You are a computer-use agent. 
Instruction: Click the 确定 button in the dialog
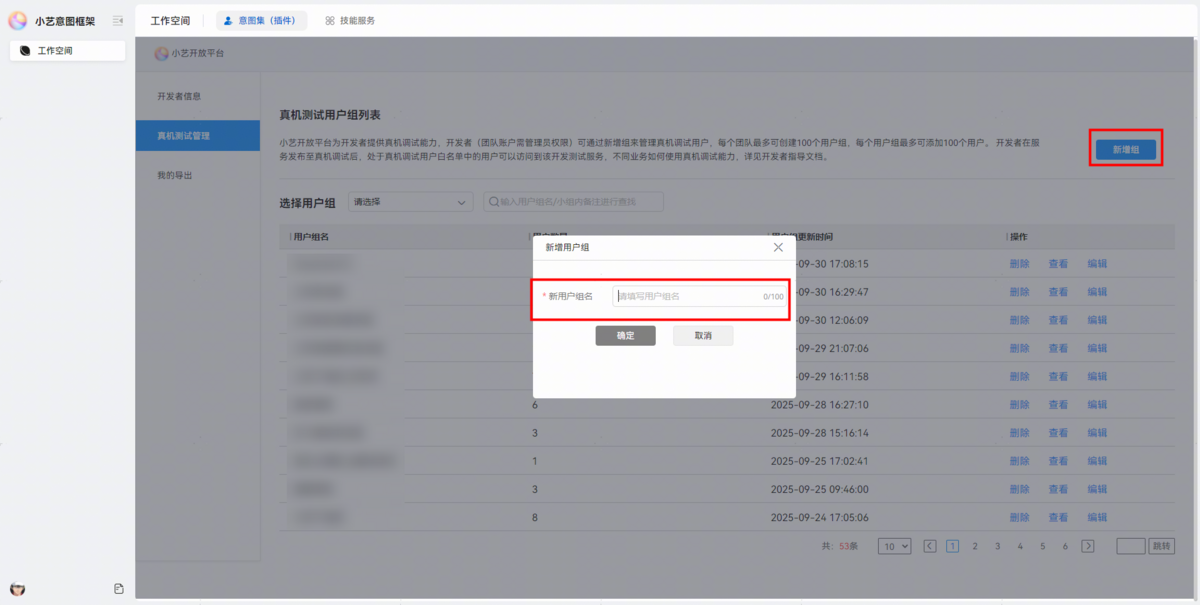(x=625, y=336)
